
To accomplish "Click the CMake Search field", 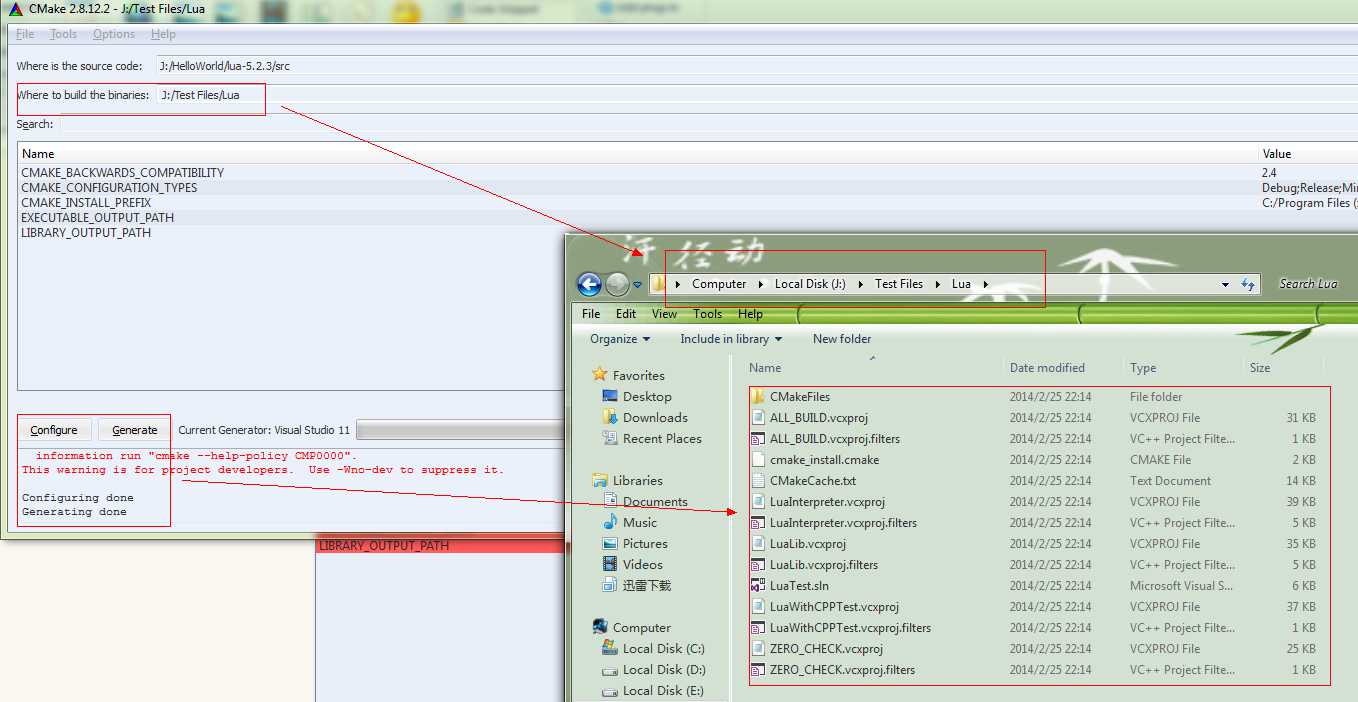I will pyautogui.click(x=708, y=124).
